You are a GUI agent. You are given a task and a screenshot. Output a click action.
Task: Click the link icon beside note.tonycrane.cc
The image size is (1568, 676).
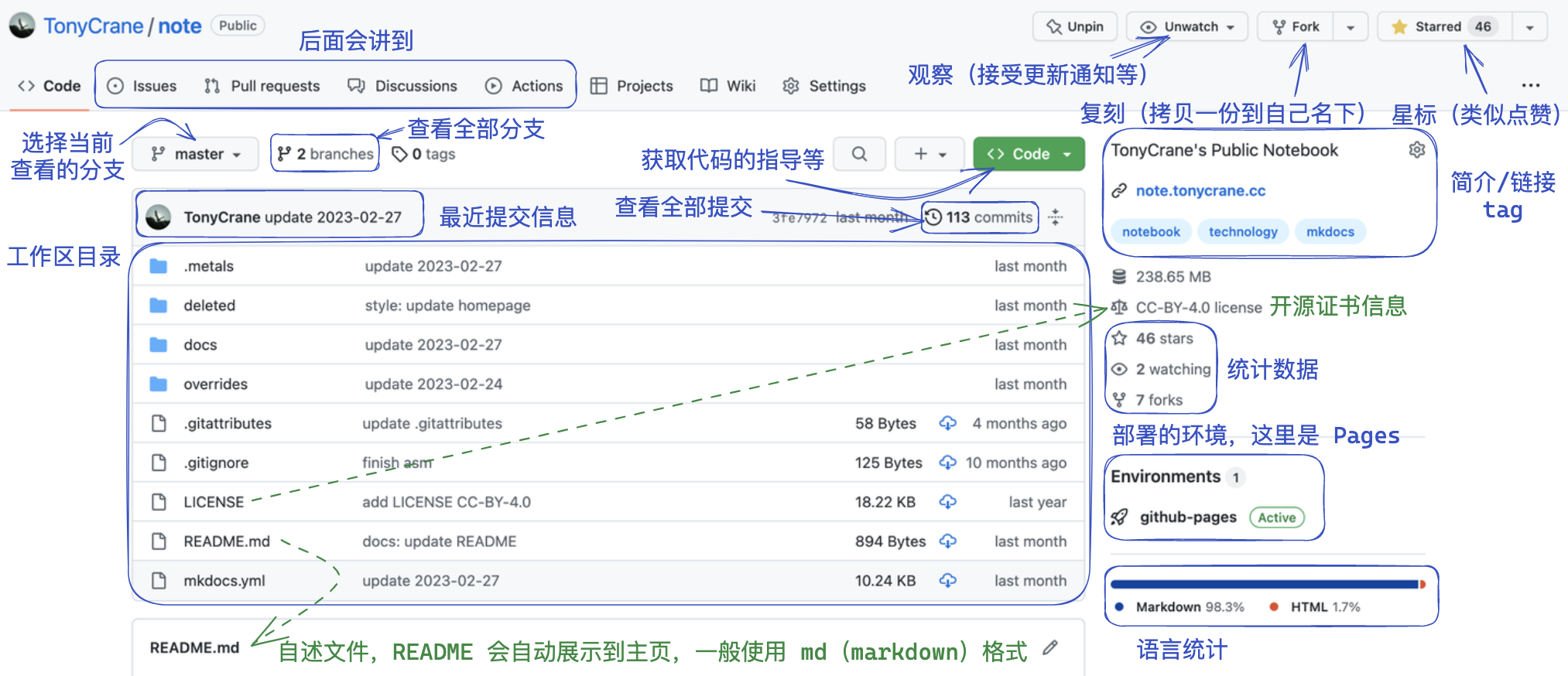tap(1119, 191)
